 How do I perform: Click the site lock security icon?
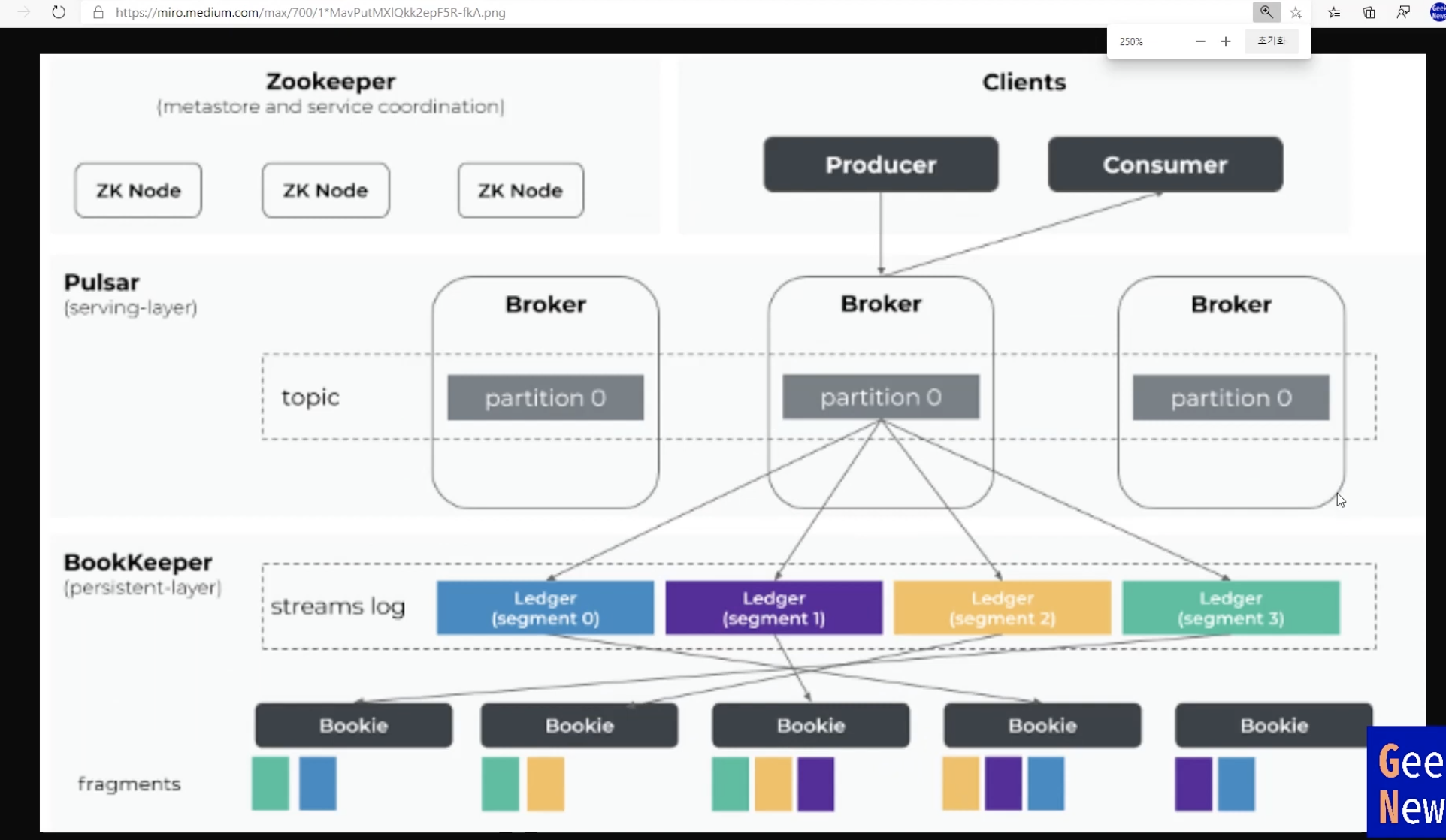pos(98,12)
